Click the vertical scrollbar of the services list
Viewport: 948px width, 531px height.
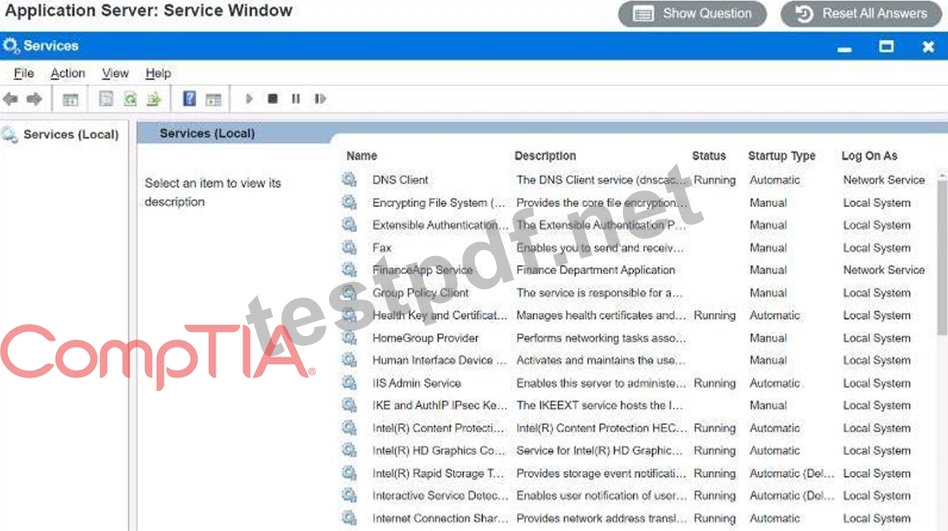(x=942, y=351)
